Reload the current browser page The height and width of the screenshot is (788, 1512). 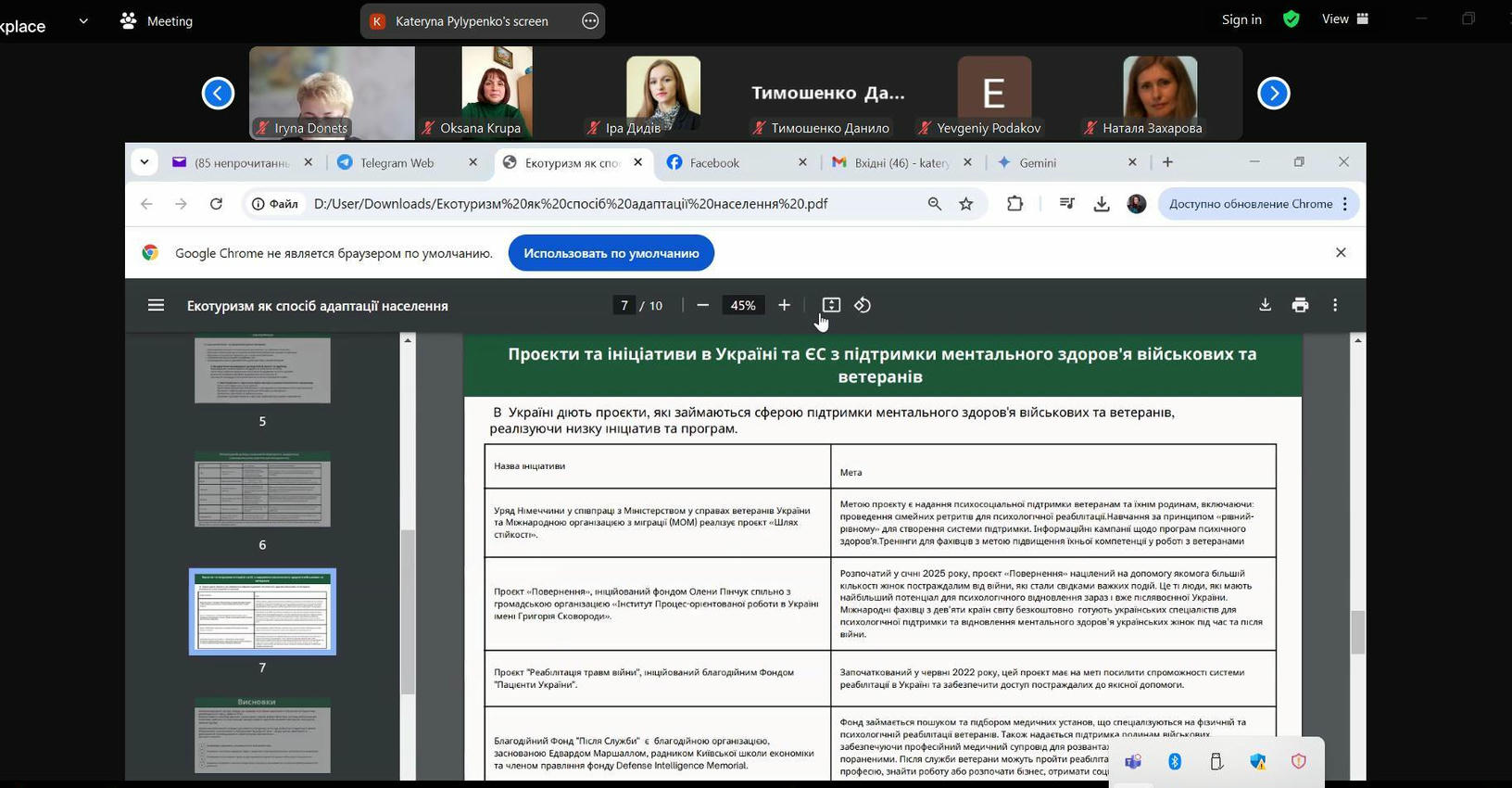tap(216, 204)
